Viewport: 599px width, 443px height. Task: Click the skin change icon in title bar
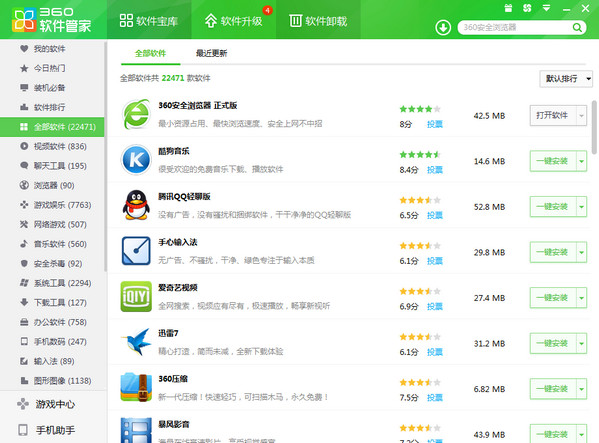tap(527, 8)
